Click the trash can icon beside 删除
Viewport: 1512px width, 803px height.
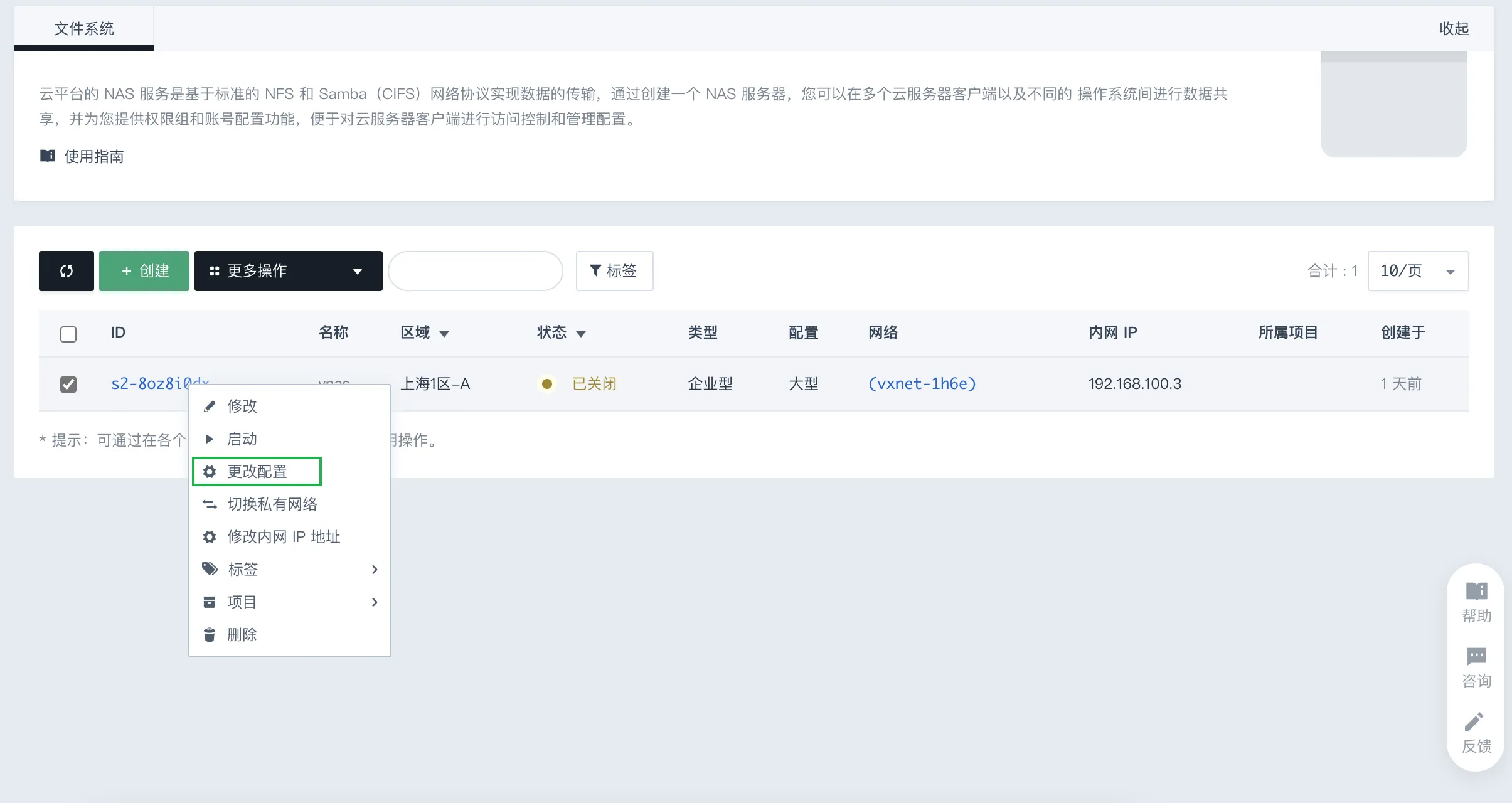(210, 634)
